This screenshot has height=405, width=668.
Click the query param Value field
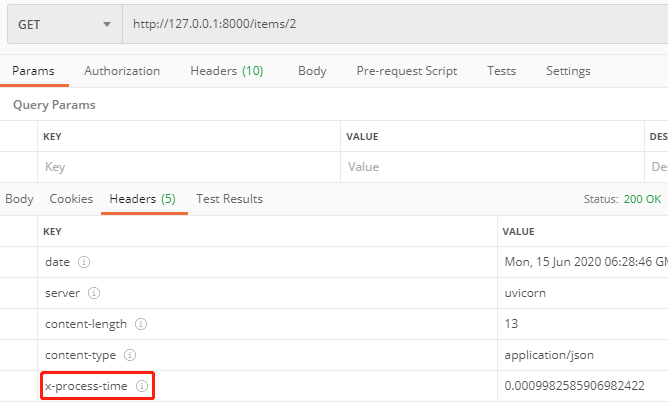pos(492,167)
